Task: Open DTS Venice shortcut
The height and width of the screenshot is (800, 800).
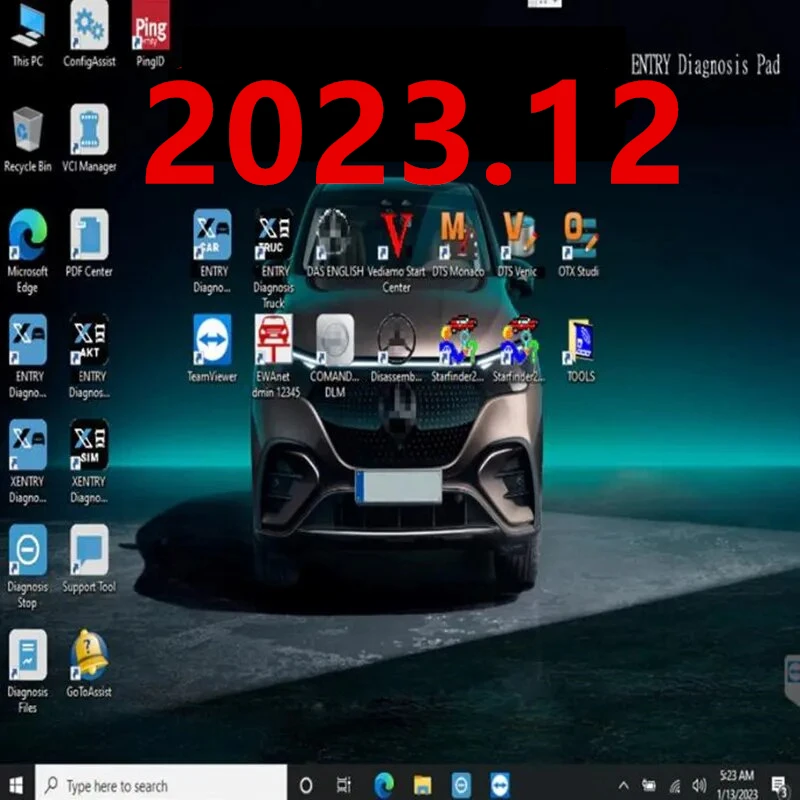Action: [x=517, y=243]
